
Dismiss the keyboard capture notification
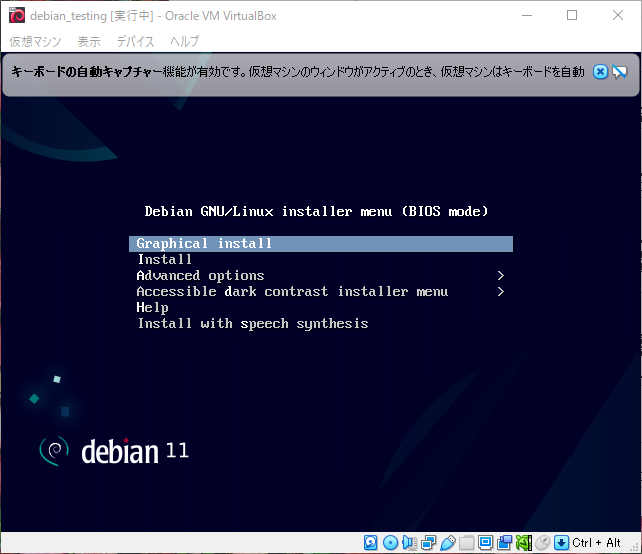click(x=600, y=72)
